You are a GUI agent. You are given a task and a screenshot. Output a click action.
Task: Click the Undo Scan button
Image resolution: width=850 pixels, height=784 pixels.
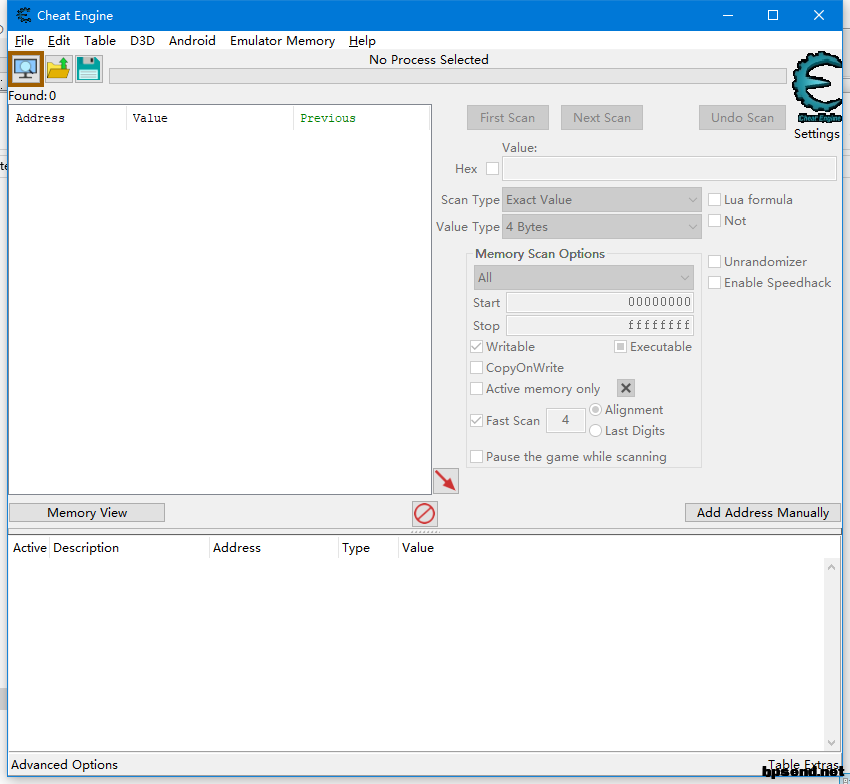(742, 118)
